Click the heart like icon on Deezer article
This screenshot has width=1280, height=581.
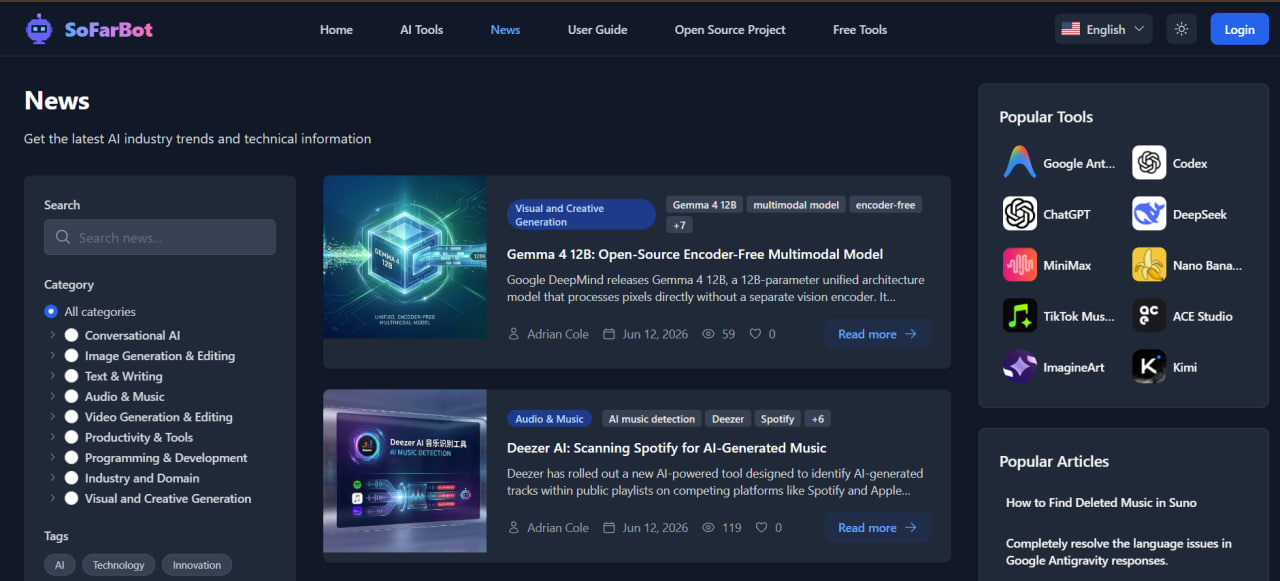point(762,527)
